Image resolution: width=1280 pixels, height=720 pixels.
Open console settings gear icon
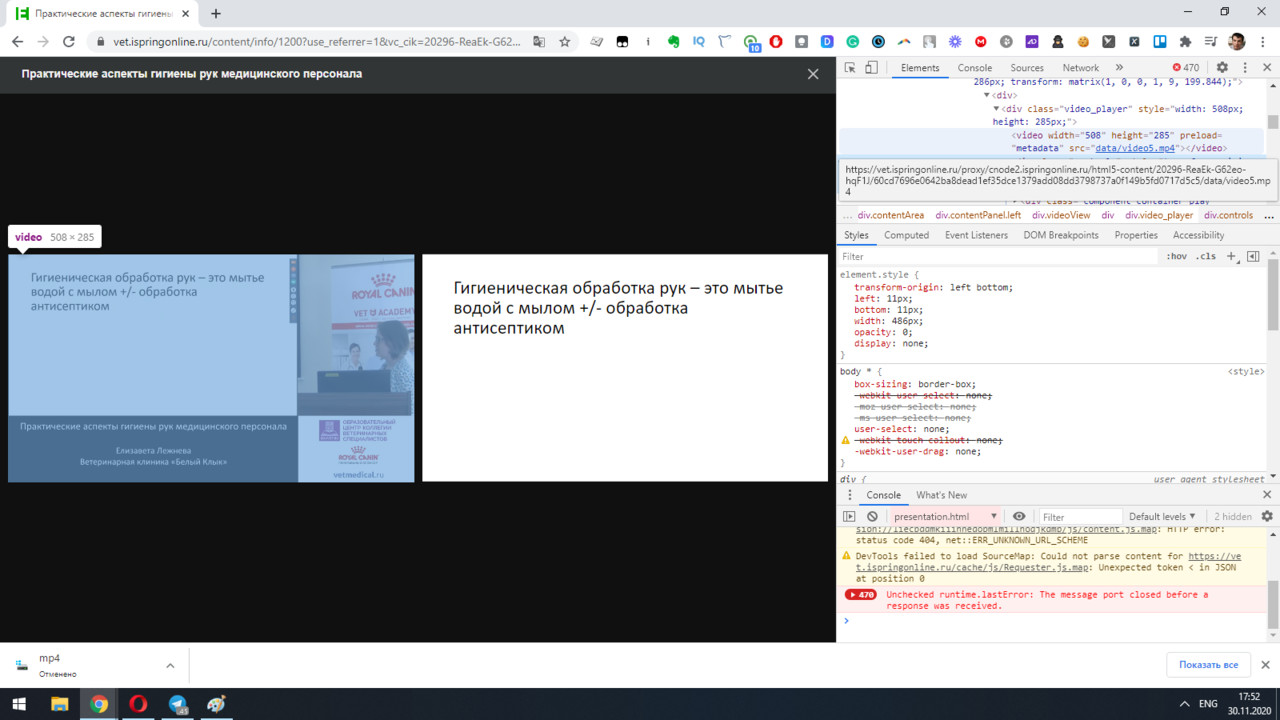click(1267, 517)
